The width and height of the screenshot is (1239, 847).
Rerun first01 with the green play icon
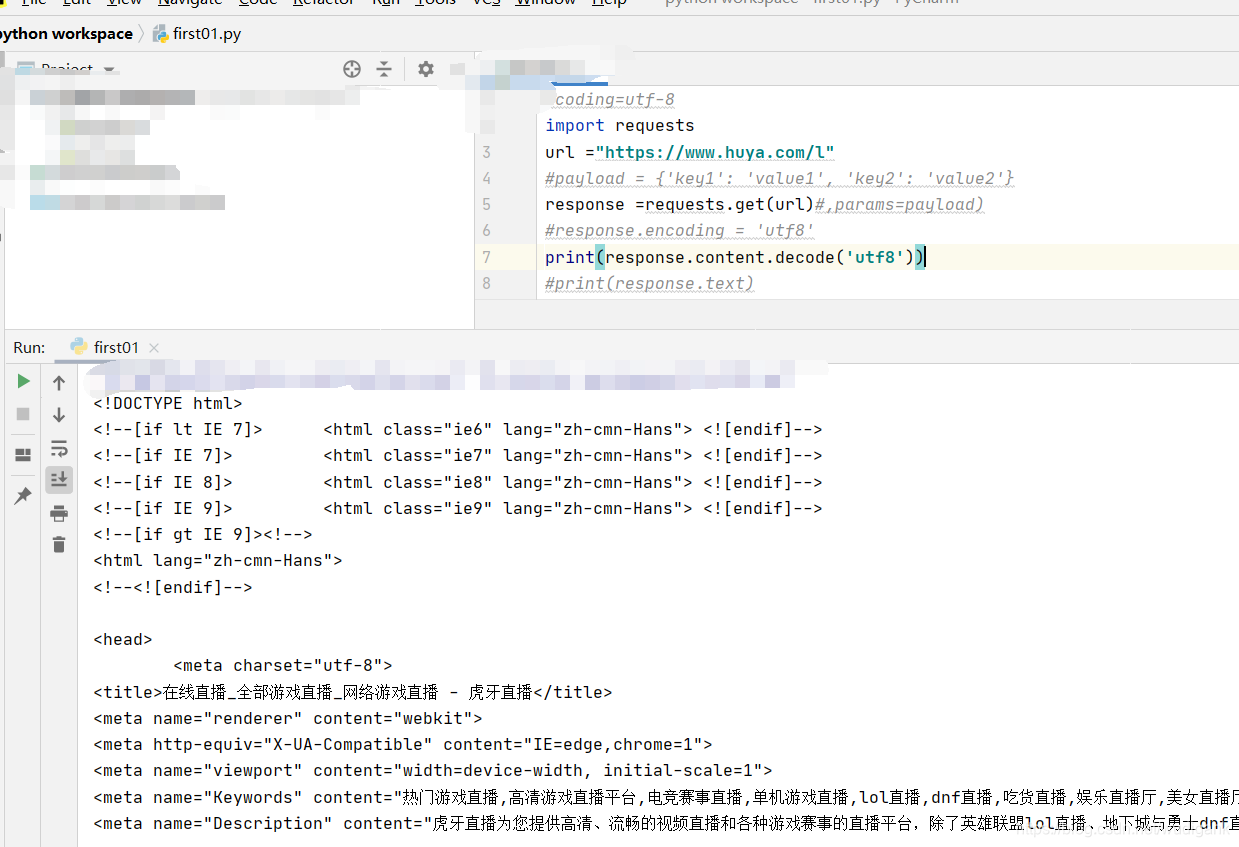[x=23, y=382]
